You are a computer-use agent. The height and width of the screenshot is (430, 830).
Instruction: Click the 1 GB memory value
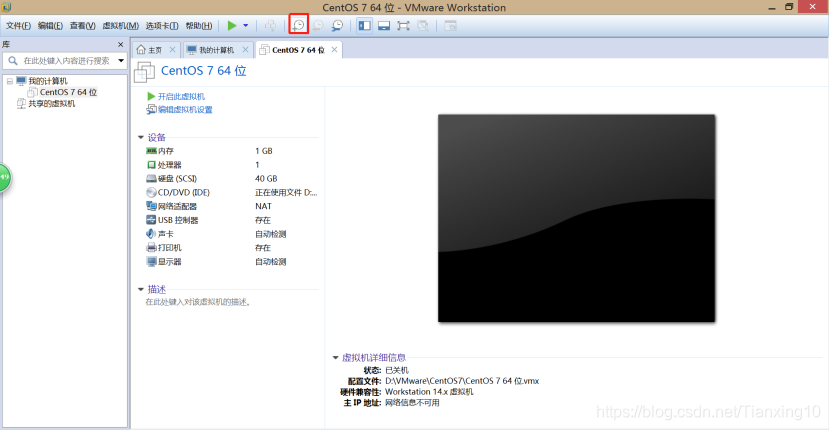pos(264,151)
